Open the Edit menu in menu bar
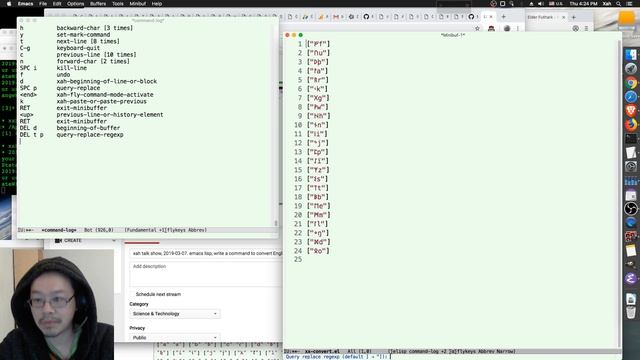The height and width of the screenshot is (360, 640). click(57, 4)
